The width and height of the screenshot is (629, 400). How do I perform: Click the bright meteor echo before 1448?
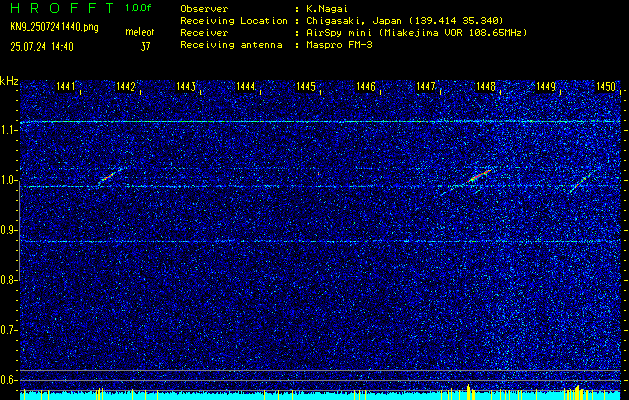(478, 177)
